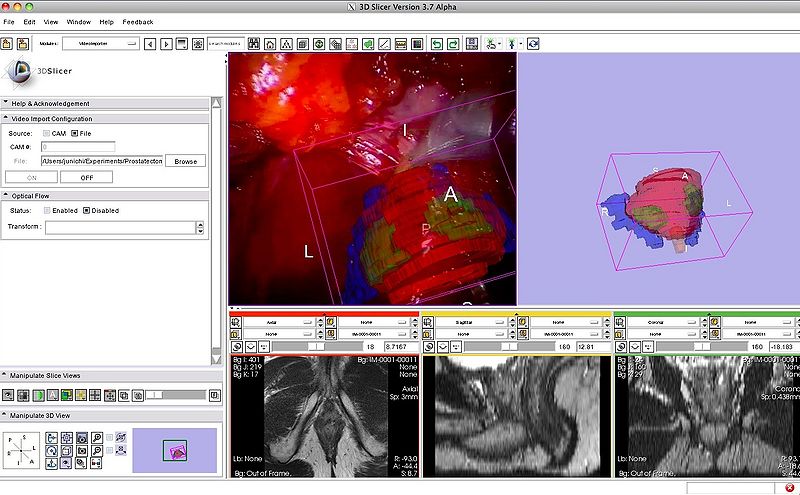Click the crosshair grid icon in Slice Views
Screen dimensions: 800x495
95,395
